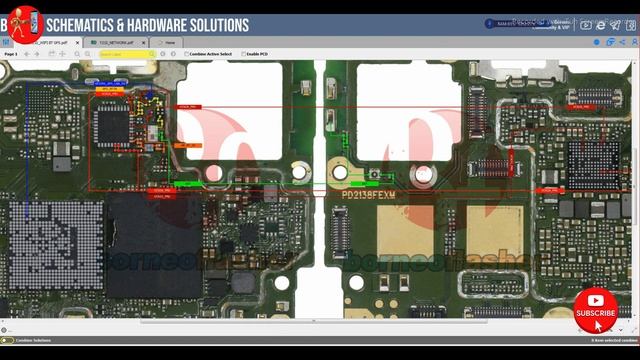The height and width of the screenshot is (360, 640).
Task: Go to previous page with left arrow
Action: pyautogui.click(x=27, y=54)
